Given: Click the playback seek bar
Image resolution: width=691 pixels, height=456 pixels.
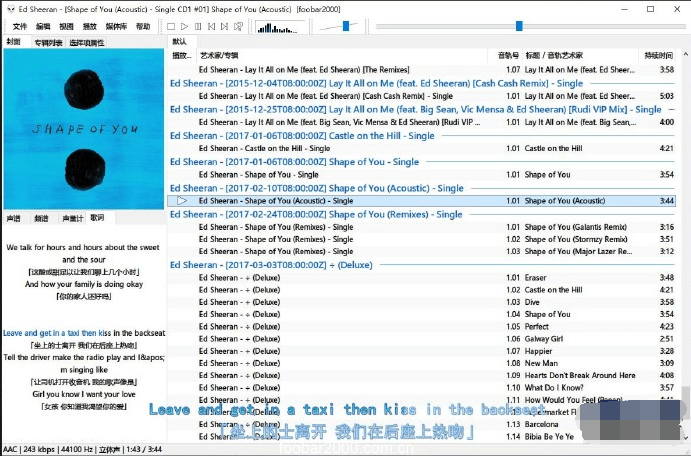Looking at the screenshot, I should point(531,26).
